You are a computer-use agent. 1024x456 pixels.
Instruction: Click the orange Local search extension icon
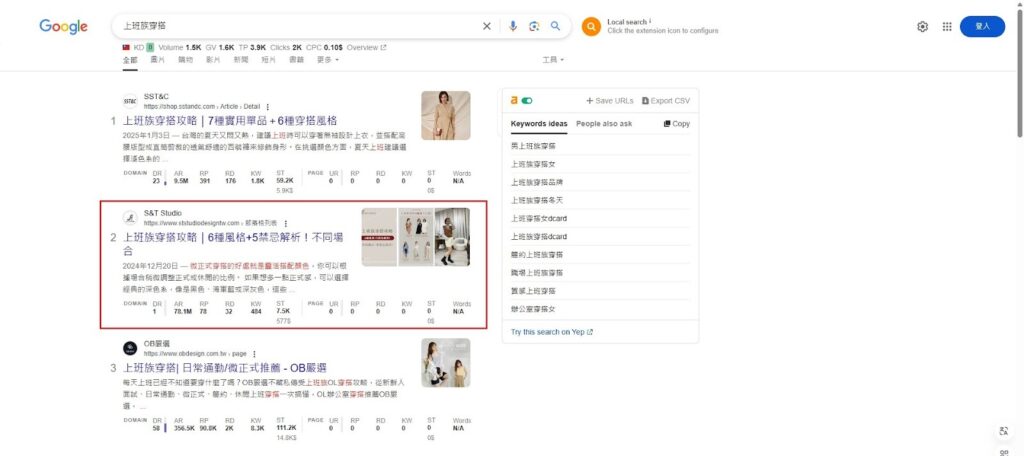[591, 26]
